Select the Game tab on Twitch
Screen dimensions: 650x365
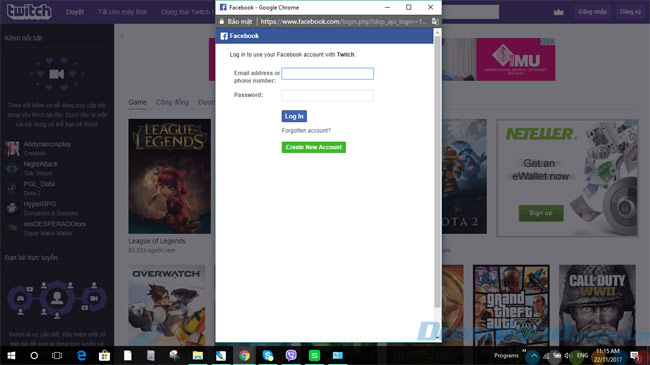[x=137, y=102]
